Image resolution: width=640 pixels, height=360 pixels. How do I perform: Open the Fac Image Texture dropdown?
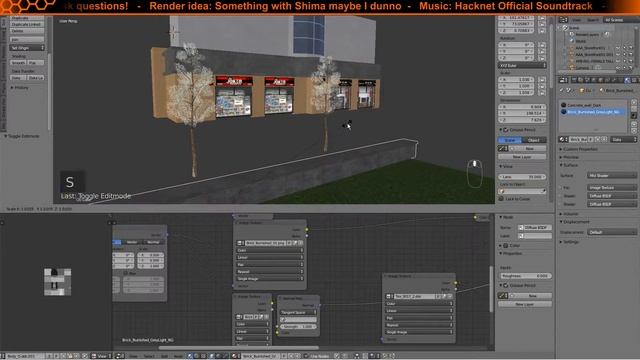point(612,187)
